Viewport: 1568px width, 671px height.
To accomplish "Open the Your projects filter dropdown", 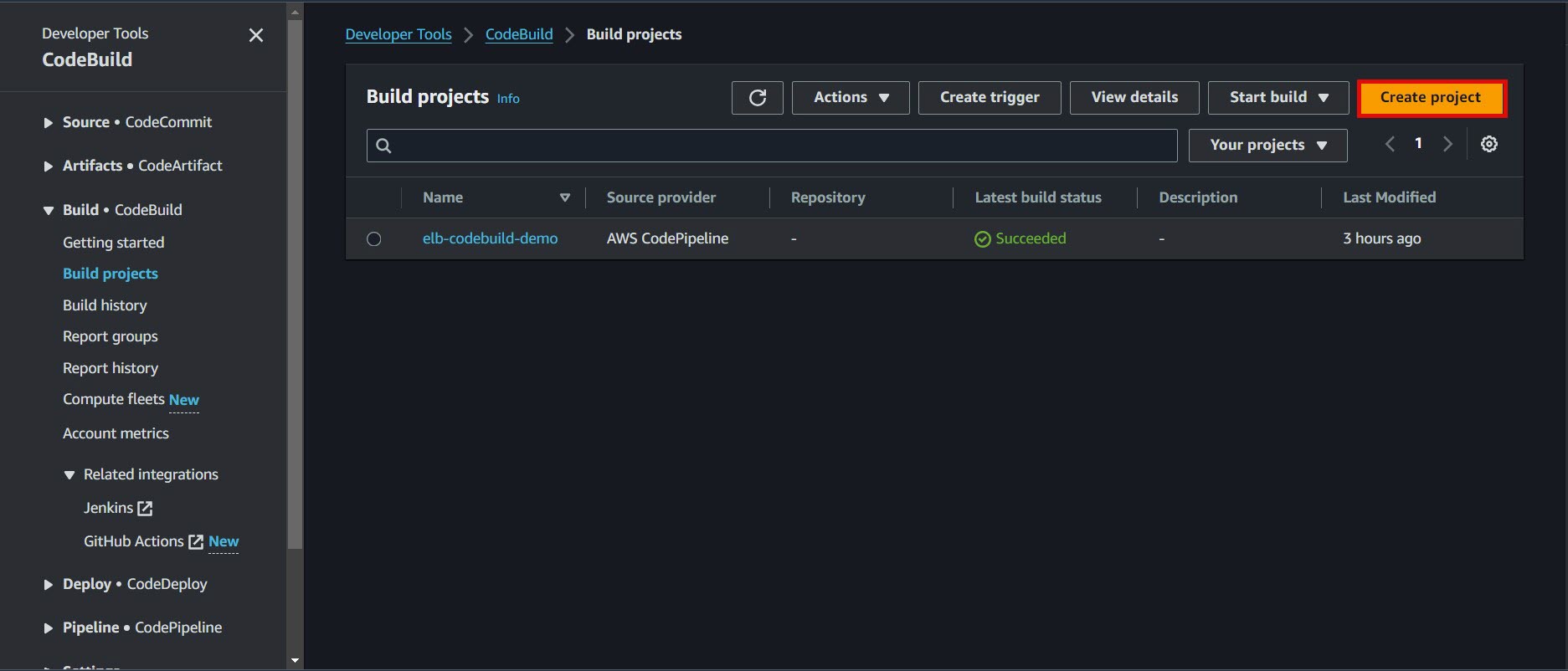I will [1267, 145].
